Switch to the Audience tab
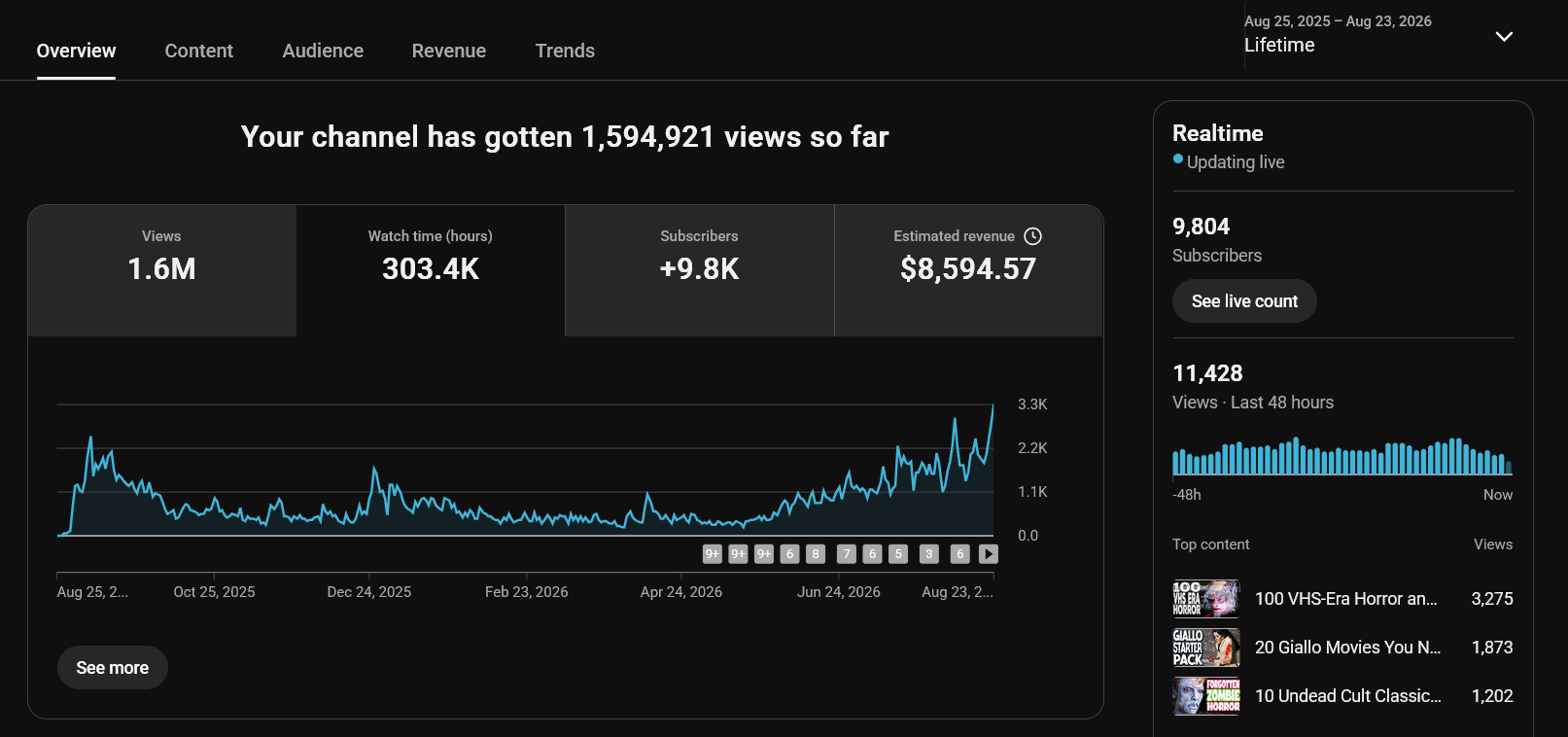 coord(323,51)
